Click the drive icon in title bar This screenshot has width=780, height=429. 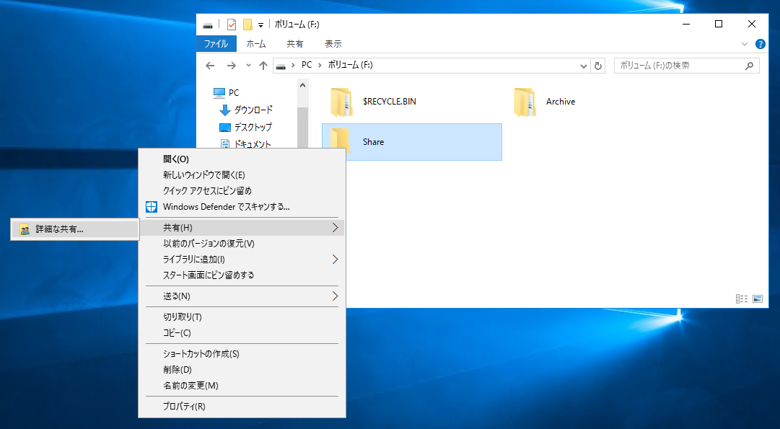208,25
